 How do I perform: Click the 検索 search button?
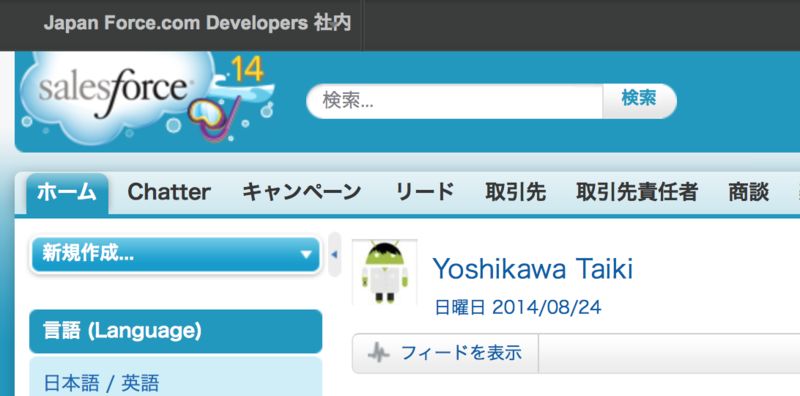pyautogui.click(x=639, y=101)
